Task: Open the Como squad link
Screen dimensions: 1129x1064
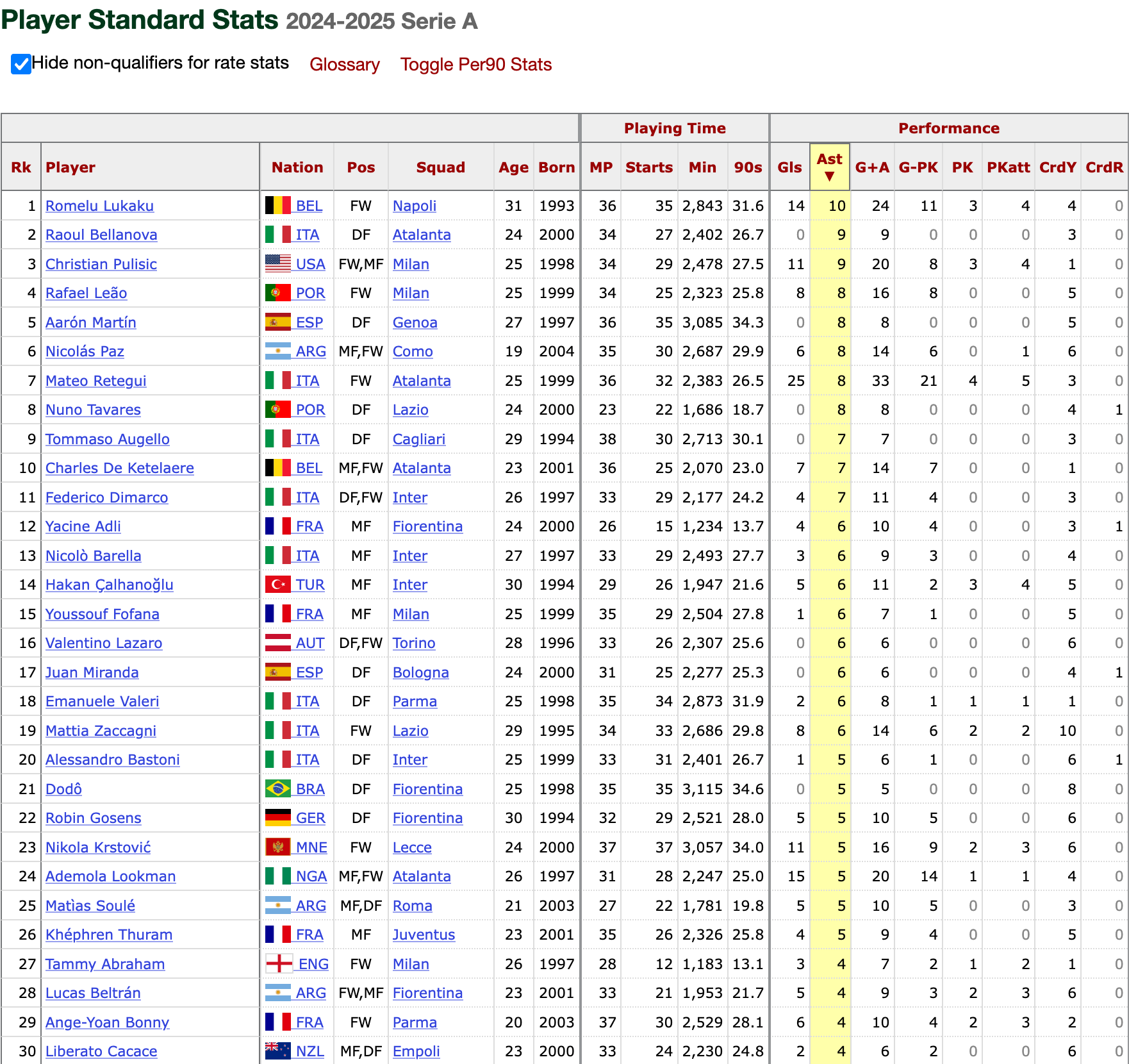Action: click(x=413, y=351)
